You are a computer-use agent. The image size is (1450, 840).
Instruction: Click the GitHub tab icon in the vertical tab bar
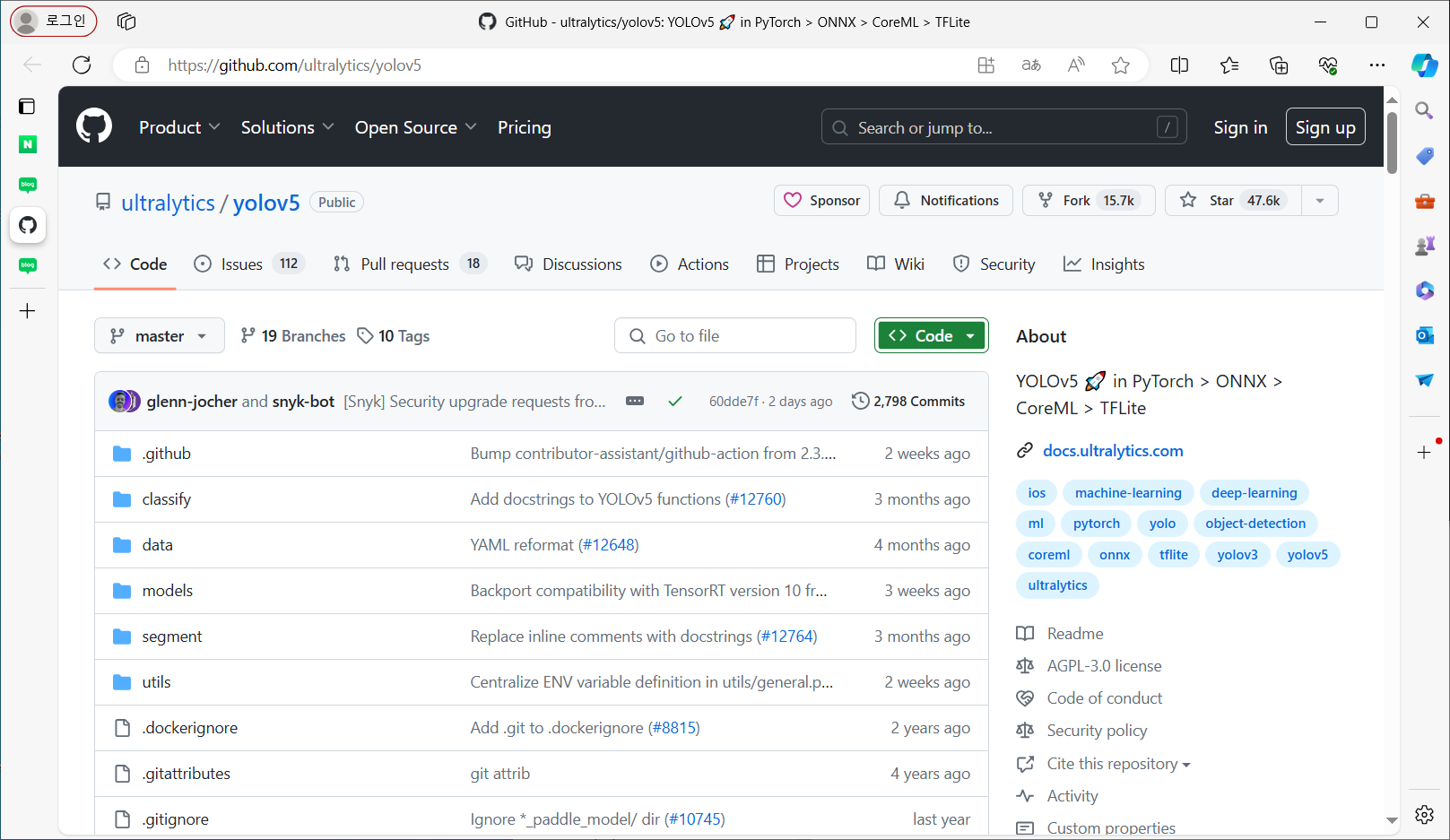coord(28,225)
